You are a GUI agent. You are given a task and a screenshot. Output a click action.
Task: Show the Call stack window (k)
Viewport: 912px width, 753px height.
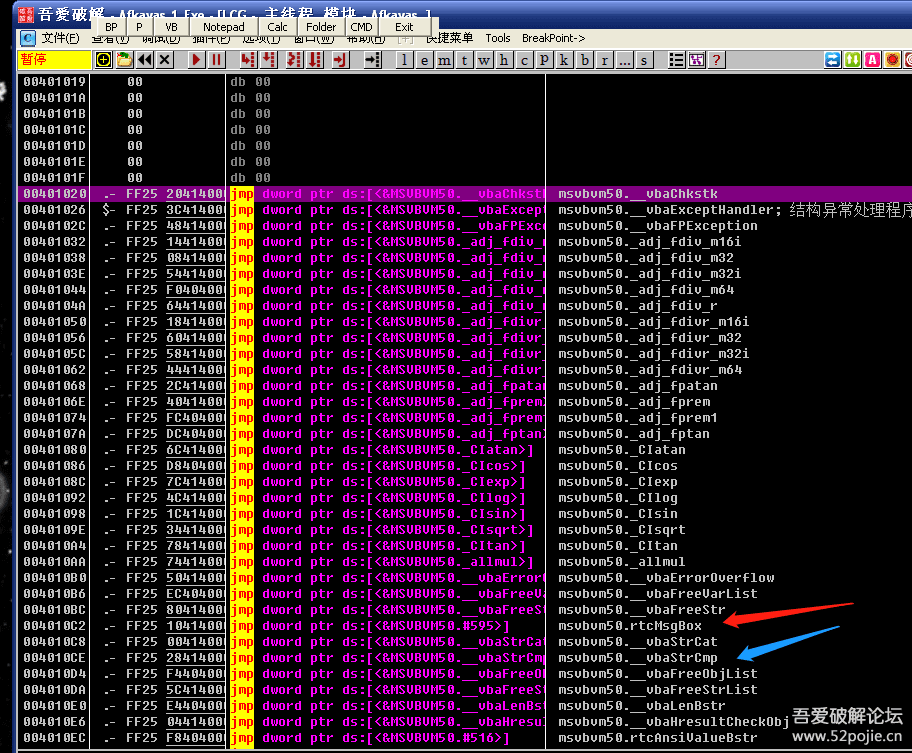[565, 60]
